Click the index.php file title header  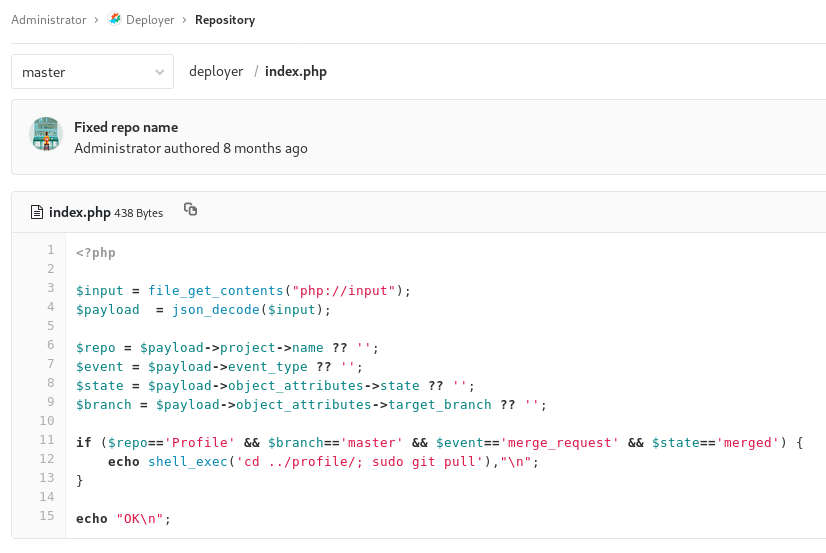click(x=79, y=212)
